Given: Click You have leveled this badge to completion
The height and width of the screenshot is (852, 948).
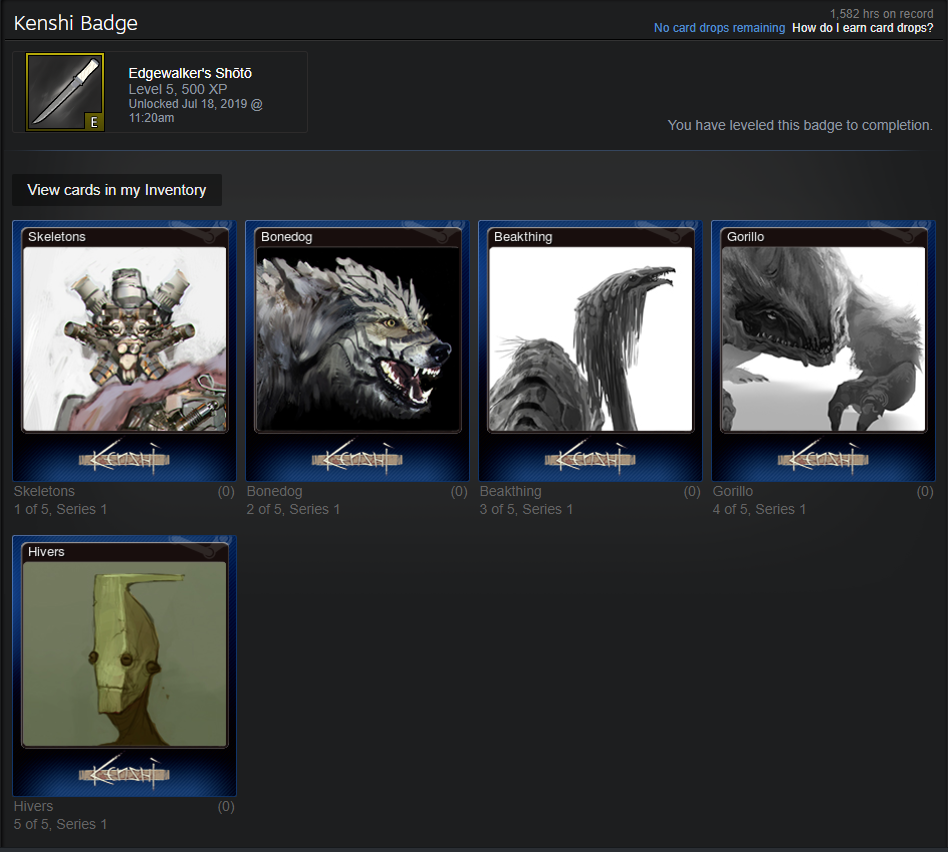Looking at the screenshot, I should [800, 125].
